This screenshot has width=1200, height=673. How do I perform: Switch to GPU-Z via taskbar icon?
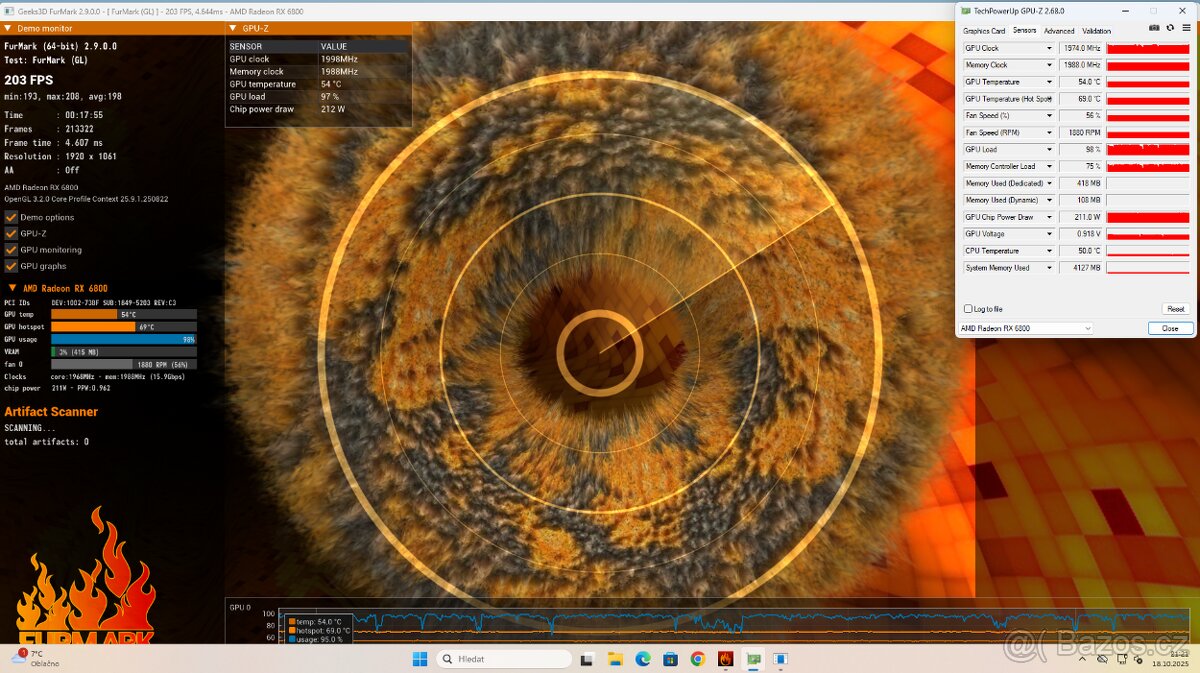click(753, 659)
